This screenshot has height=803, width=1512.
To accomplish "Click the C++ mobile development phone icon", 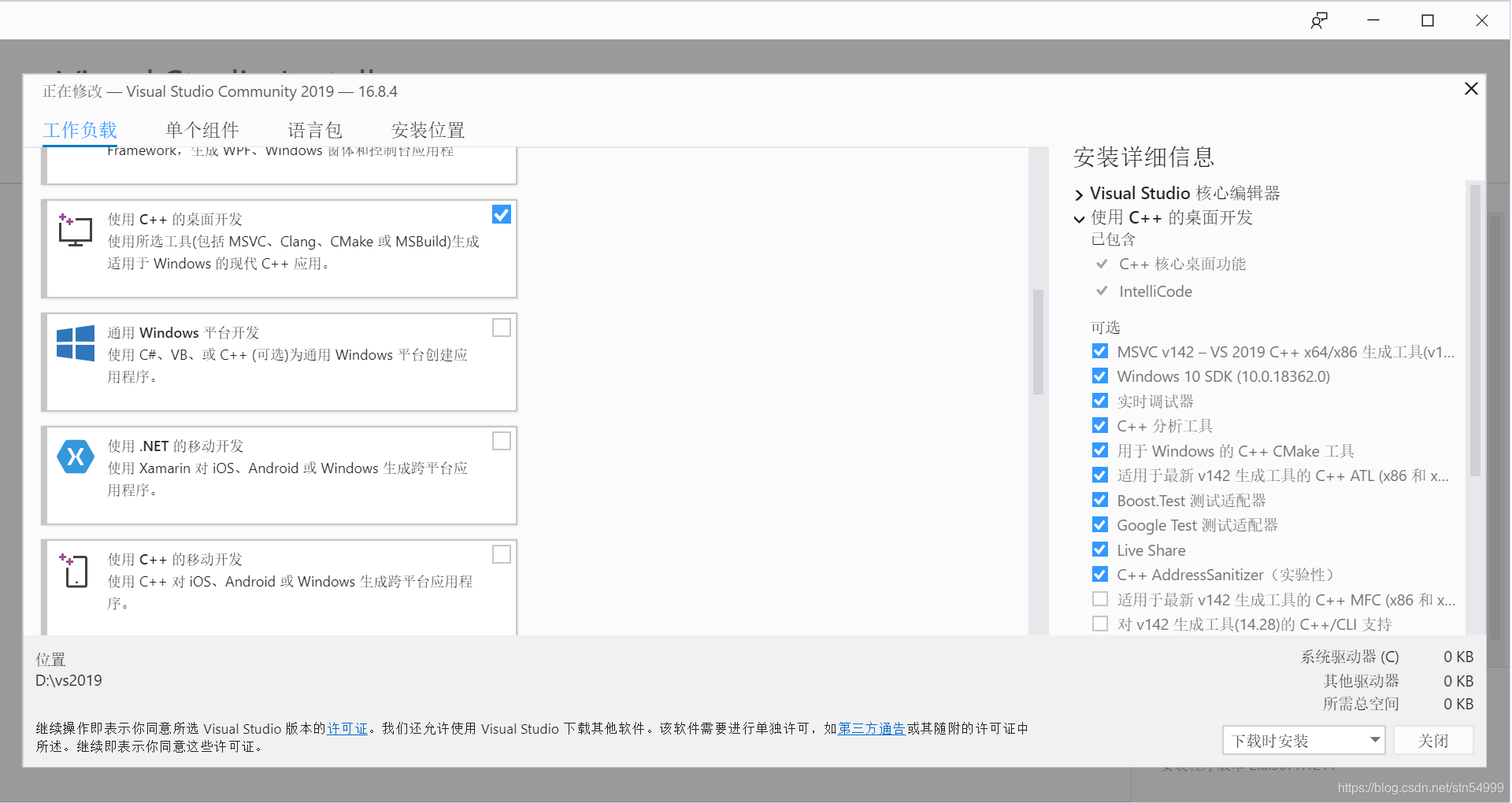I will click(76, 570).
